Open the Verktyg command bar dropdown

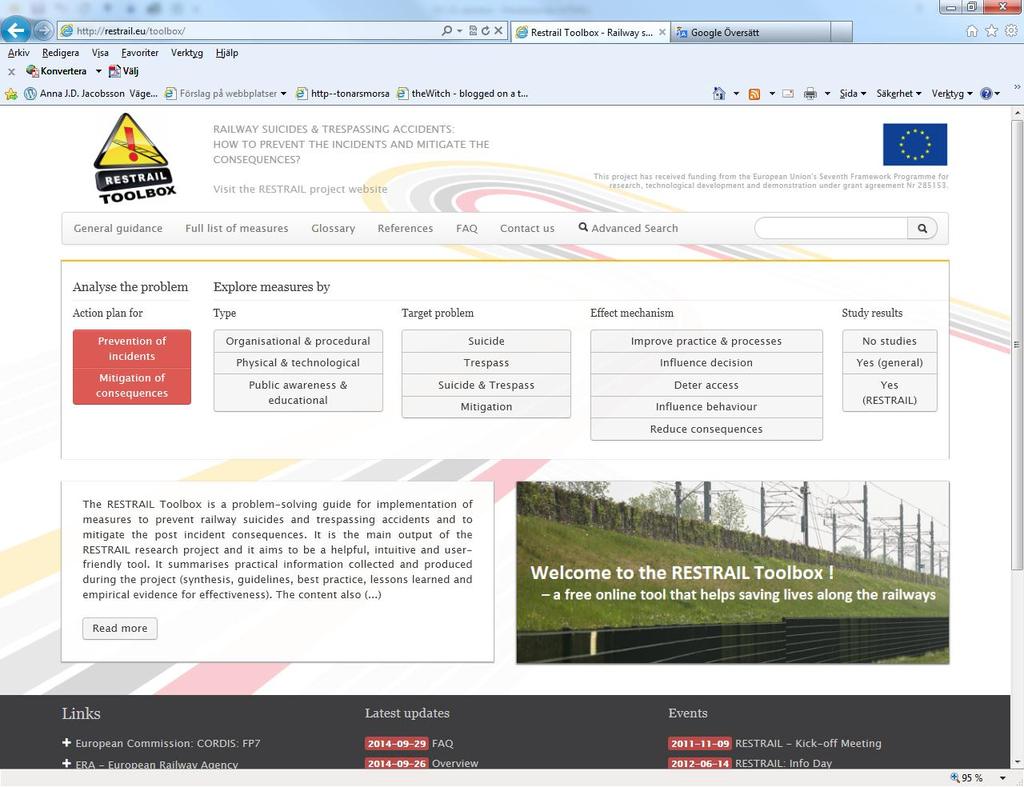pyautogui.click(x=952, y=94)
